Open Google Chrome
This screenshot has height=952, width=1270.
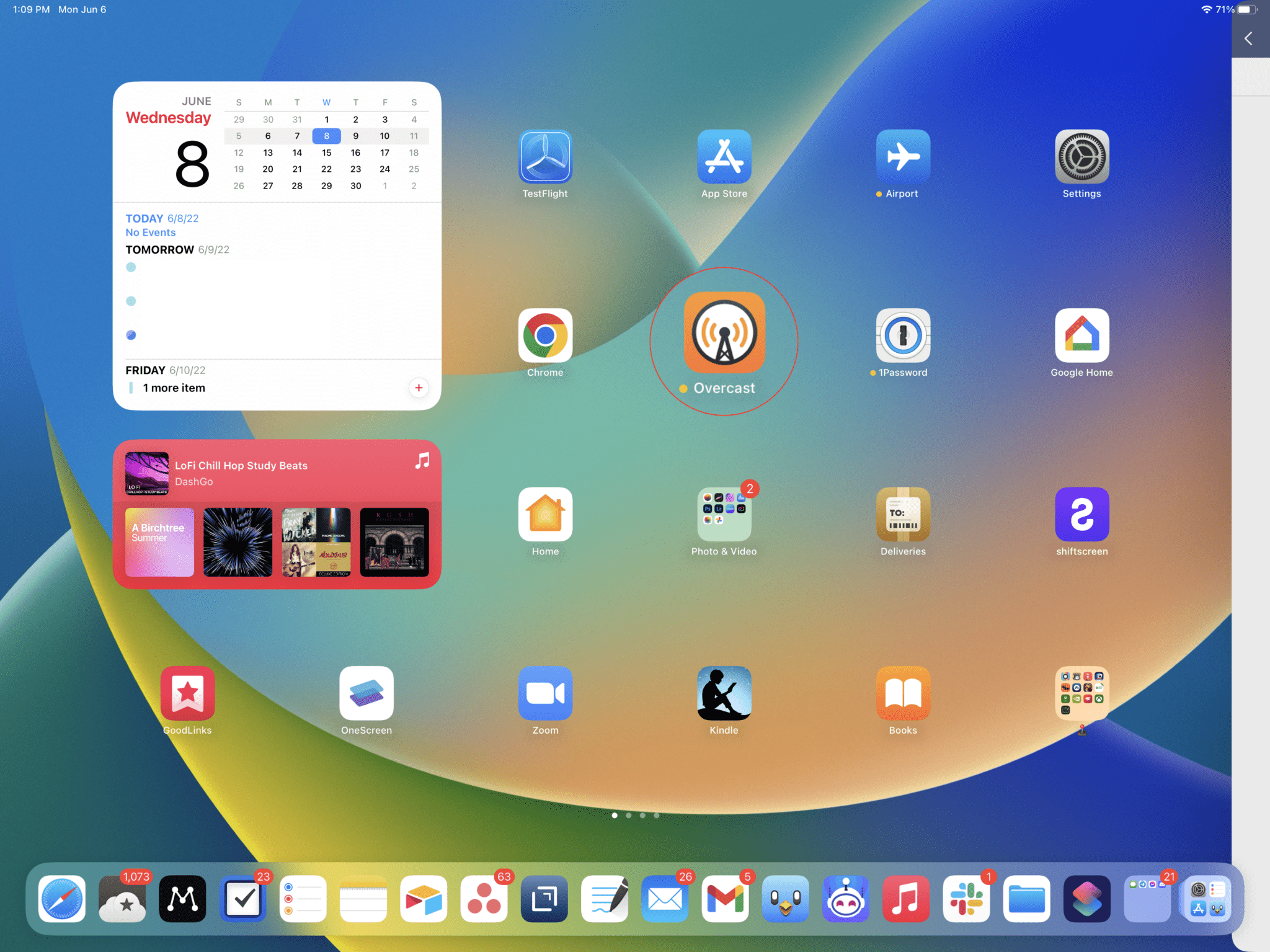tap(545, 336)
